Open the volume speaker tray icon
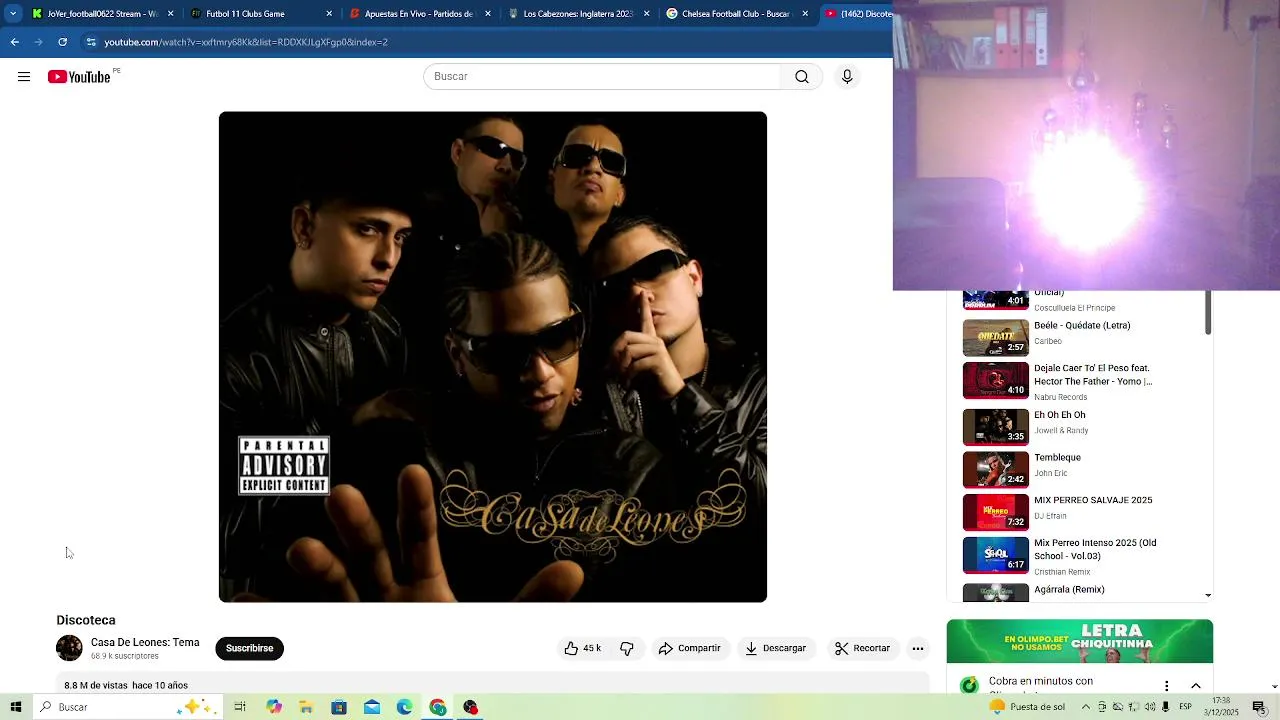 point(1151,707)
